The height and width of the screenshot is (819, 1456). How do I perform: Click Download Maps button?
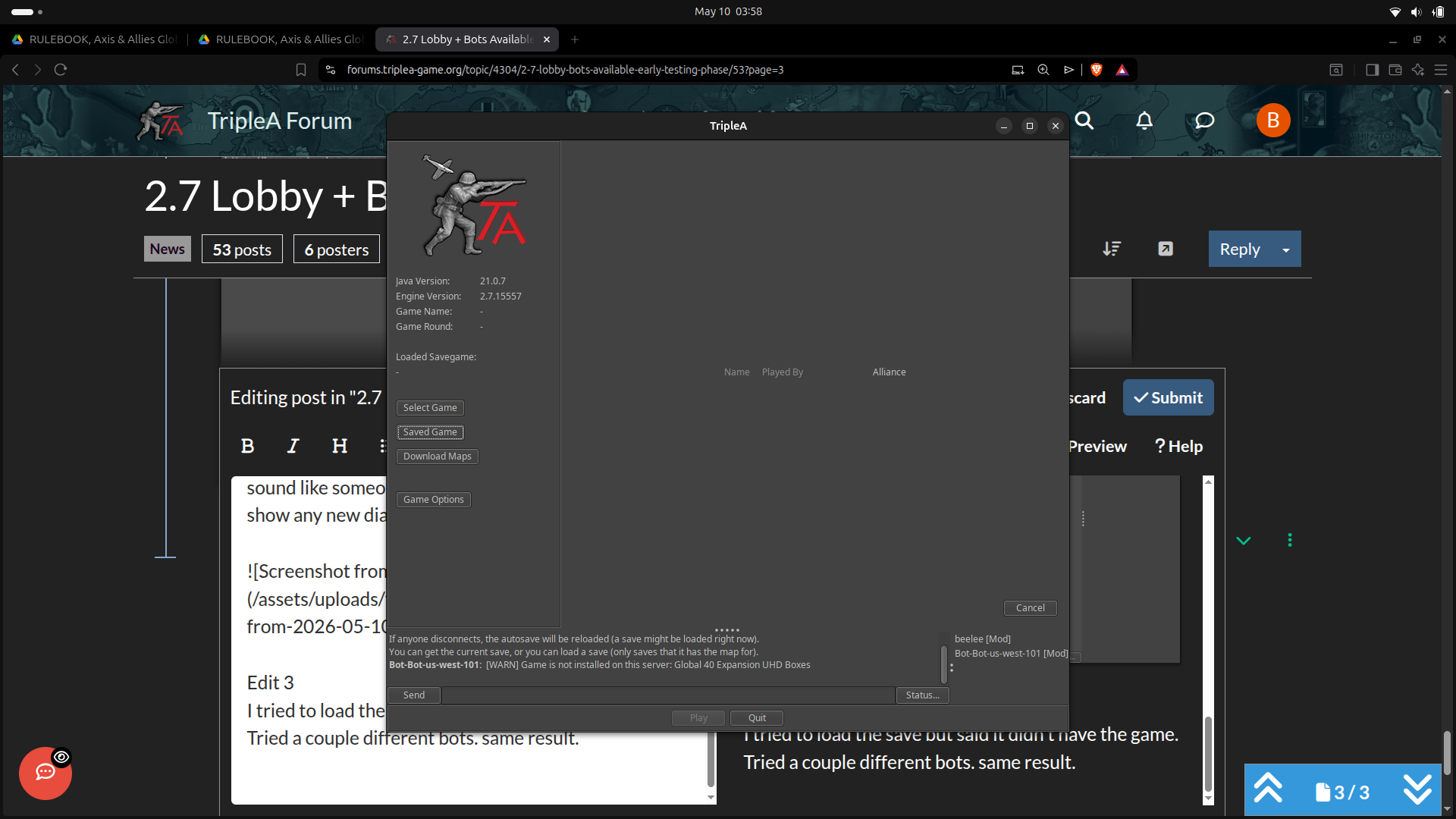[438, 457]
